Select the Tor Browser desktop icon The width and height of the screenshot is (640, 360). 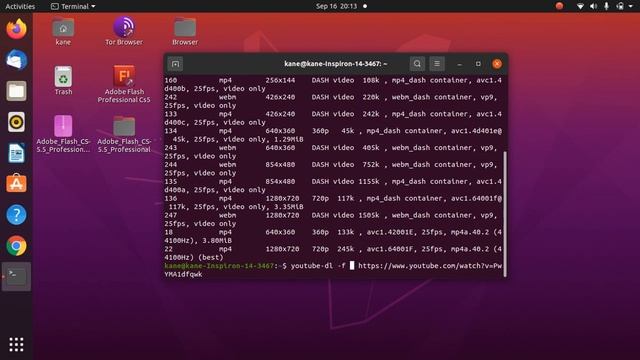[124, 31]
